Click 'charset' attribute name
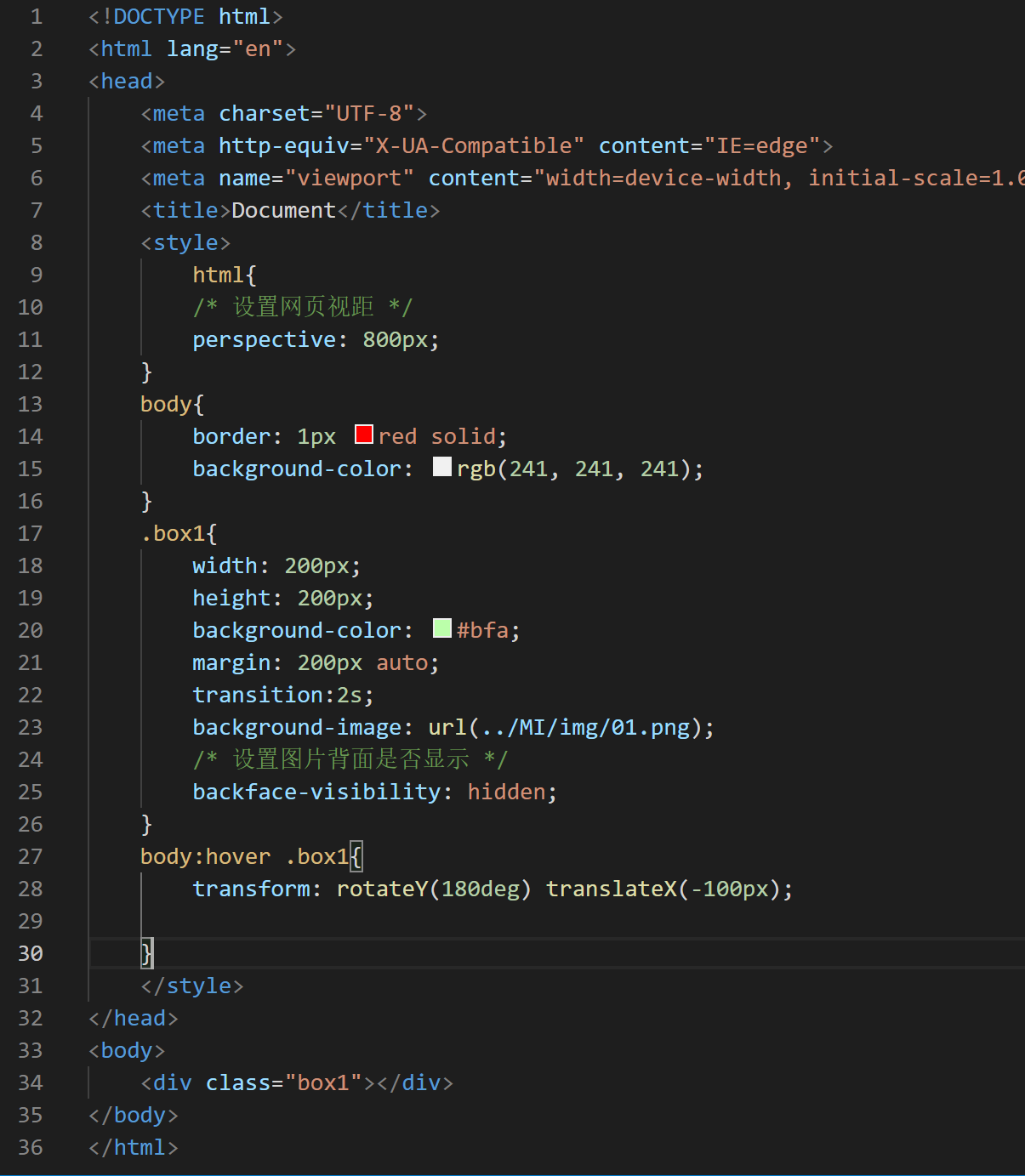 265,113
